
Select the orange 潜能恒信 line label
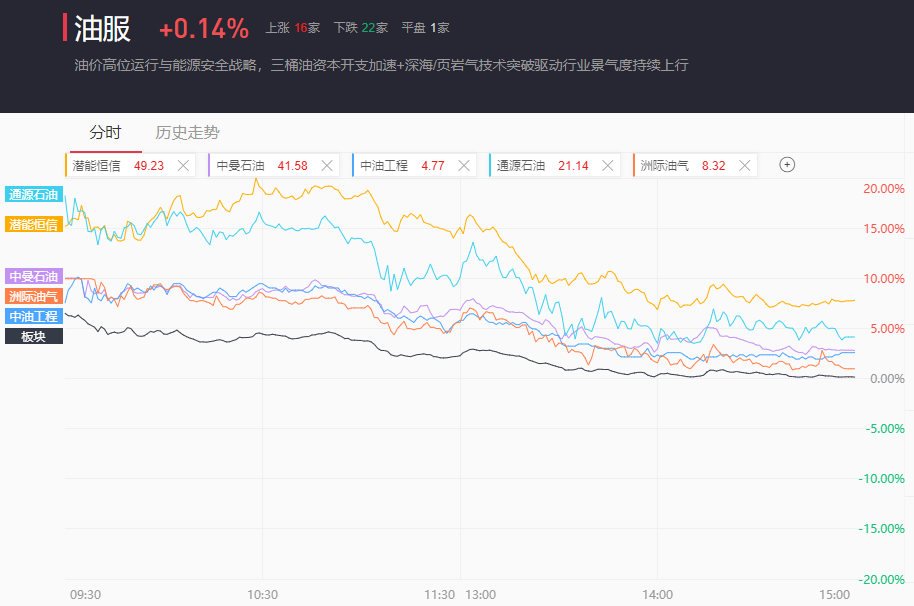34,224
